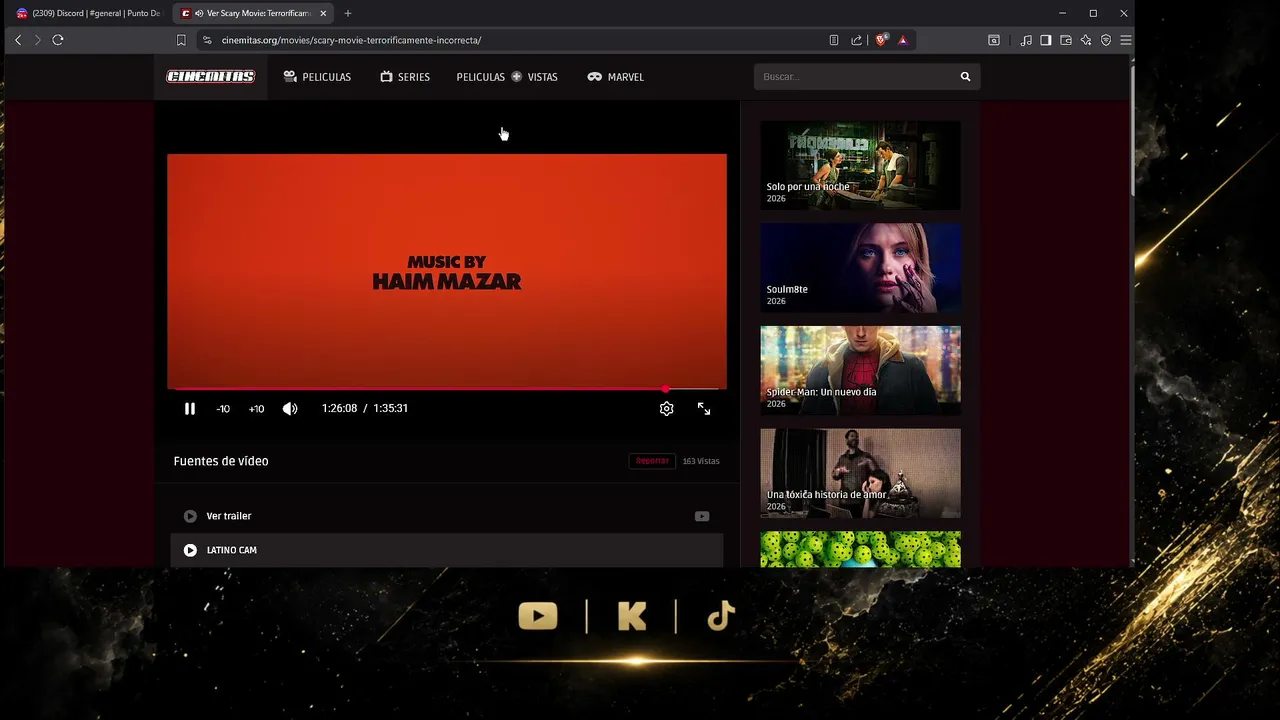The image size is (1280, 720).
Task: Click the search magnifier icon
Action: tap(965, 77)
